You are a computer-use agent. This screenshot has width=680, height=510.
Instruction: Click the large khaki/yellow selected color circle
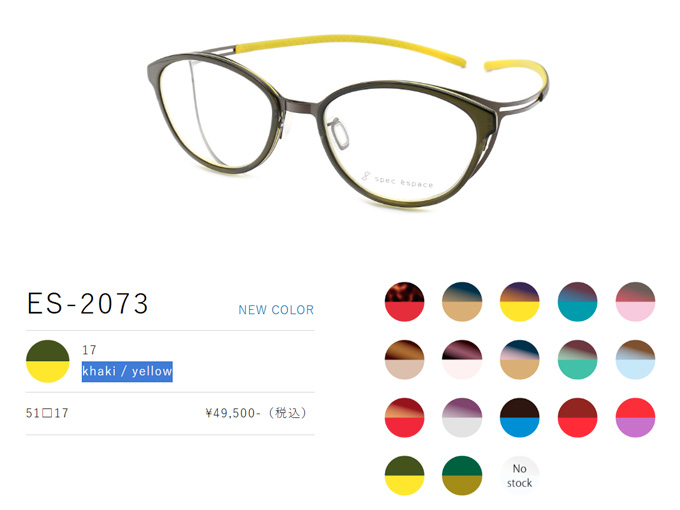click(x=48, y=361)
